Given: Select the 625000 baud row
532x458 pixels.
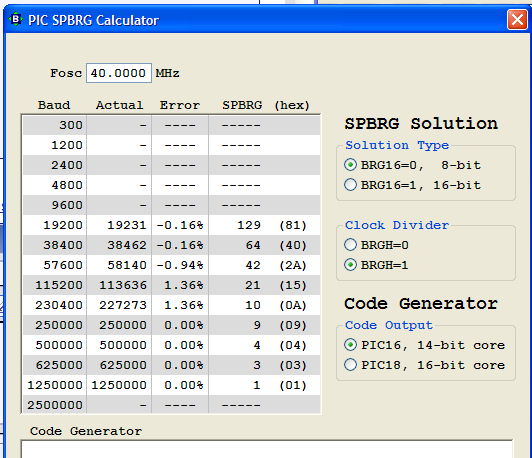Looking at the screenshot, I should pyautogui.click(x=171, y=365).
